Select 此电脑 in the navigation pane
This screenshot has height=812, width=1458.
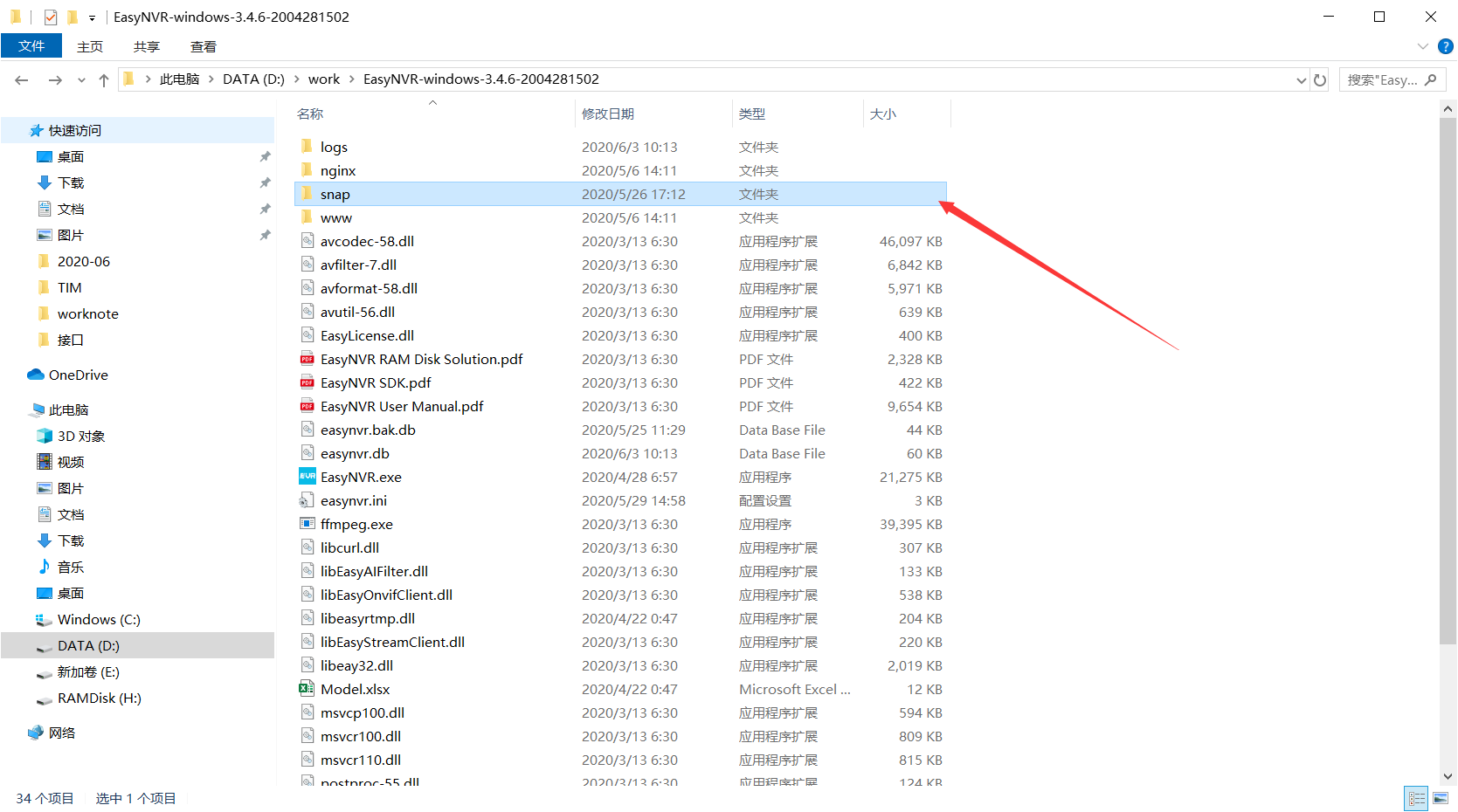(68, 409)
